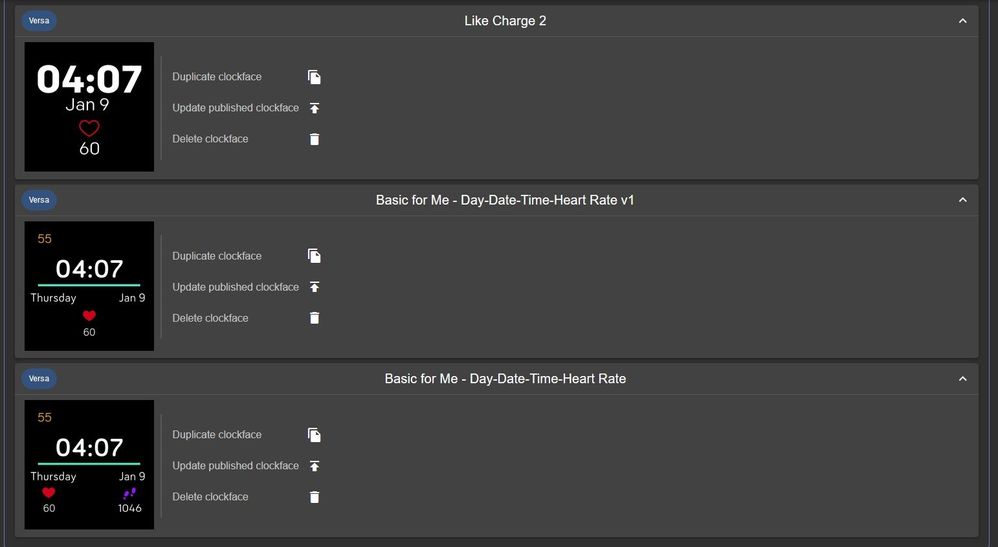
Task: Click trash icon for Heart Rate v1 clockface
Action: click(314, 318)
